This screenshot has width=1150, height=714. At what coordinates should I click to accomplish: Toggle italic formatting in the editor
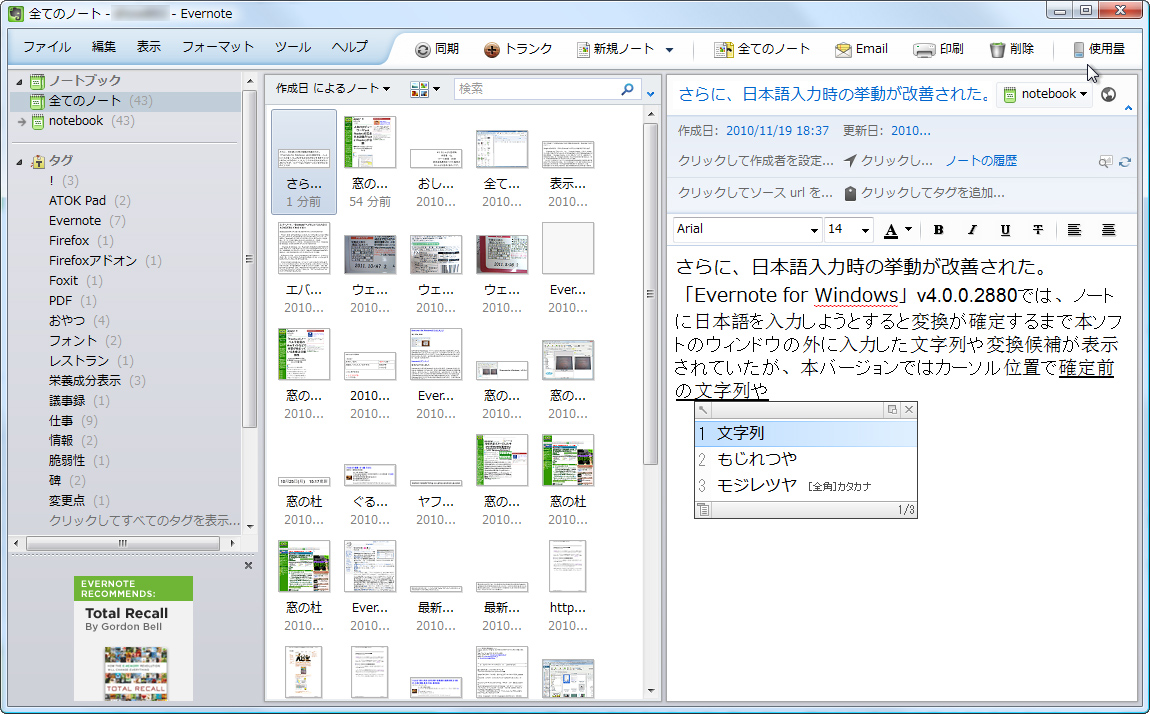(971, 229)
